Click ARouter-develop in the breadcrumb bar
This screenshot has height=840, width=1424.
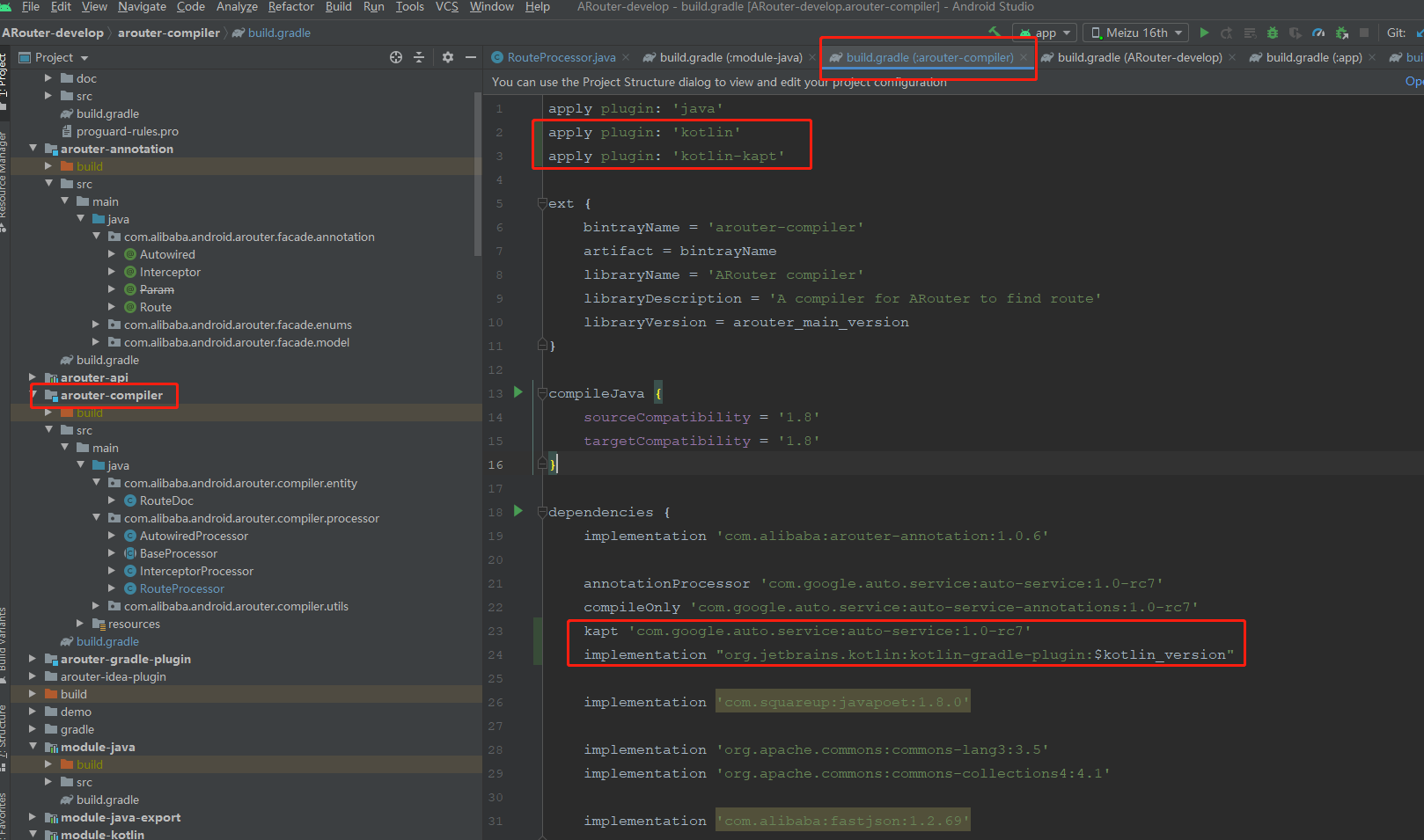point(53,33)
